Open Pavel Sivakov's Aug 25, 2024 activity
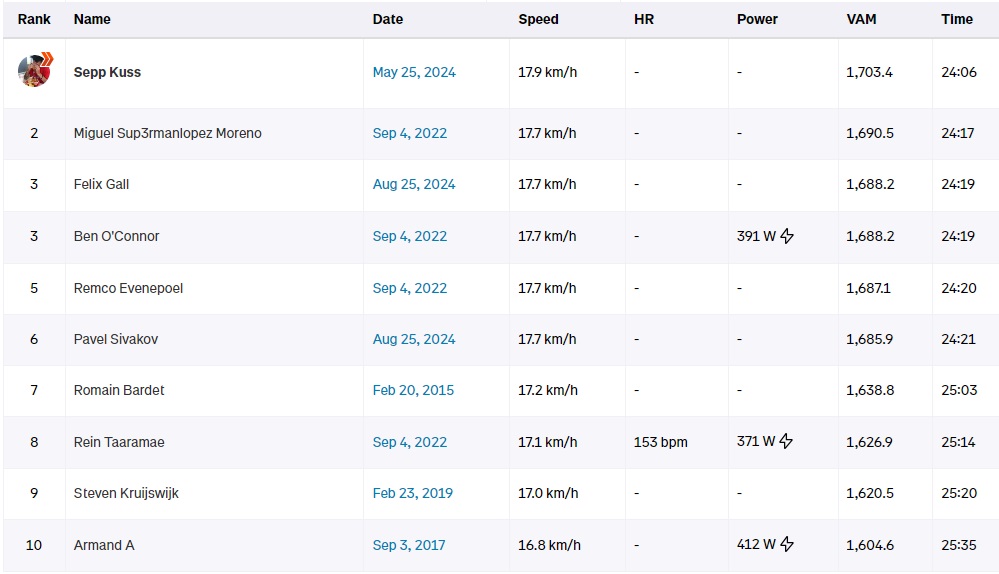The width and height of the screenshot is (999, 574). (x=414, y=340)
